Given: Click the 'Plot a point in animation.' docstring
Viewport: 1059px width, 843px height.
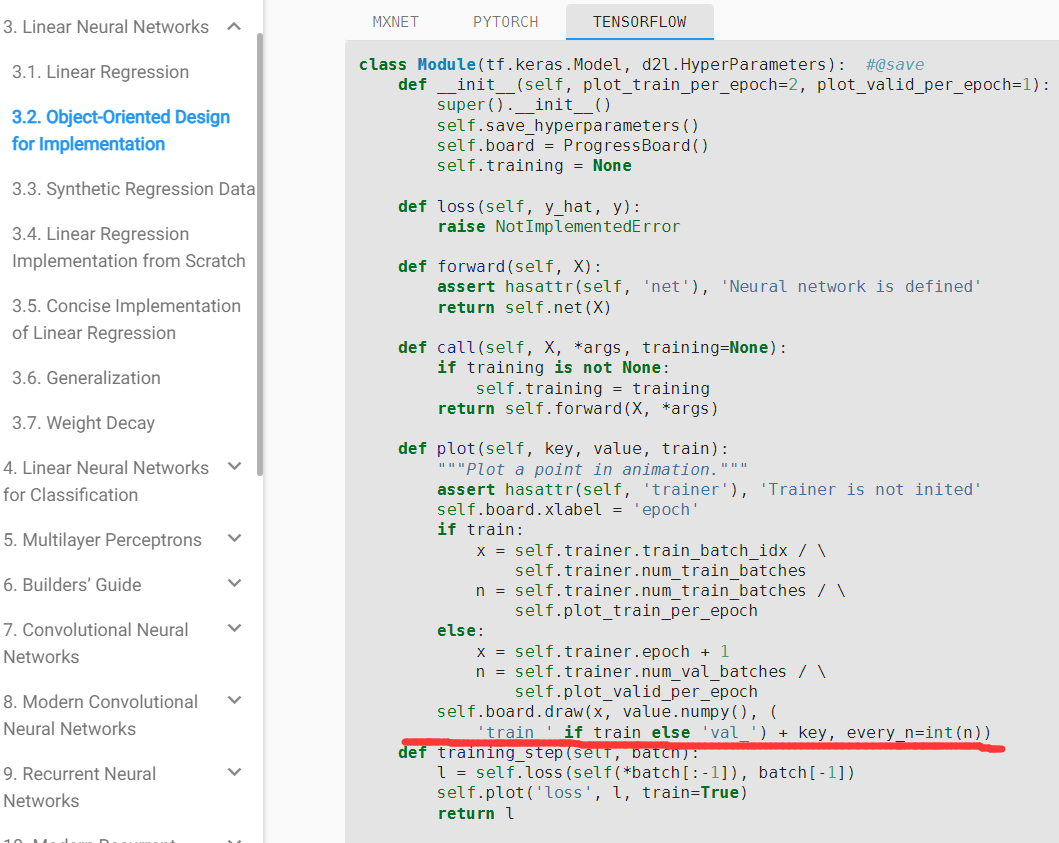Looking at the screenshot, I should 592,469.
